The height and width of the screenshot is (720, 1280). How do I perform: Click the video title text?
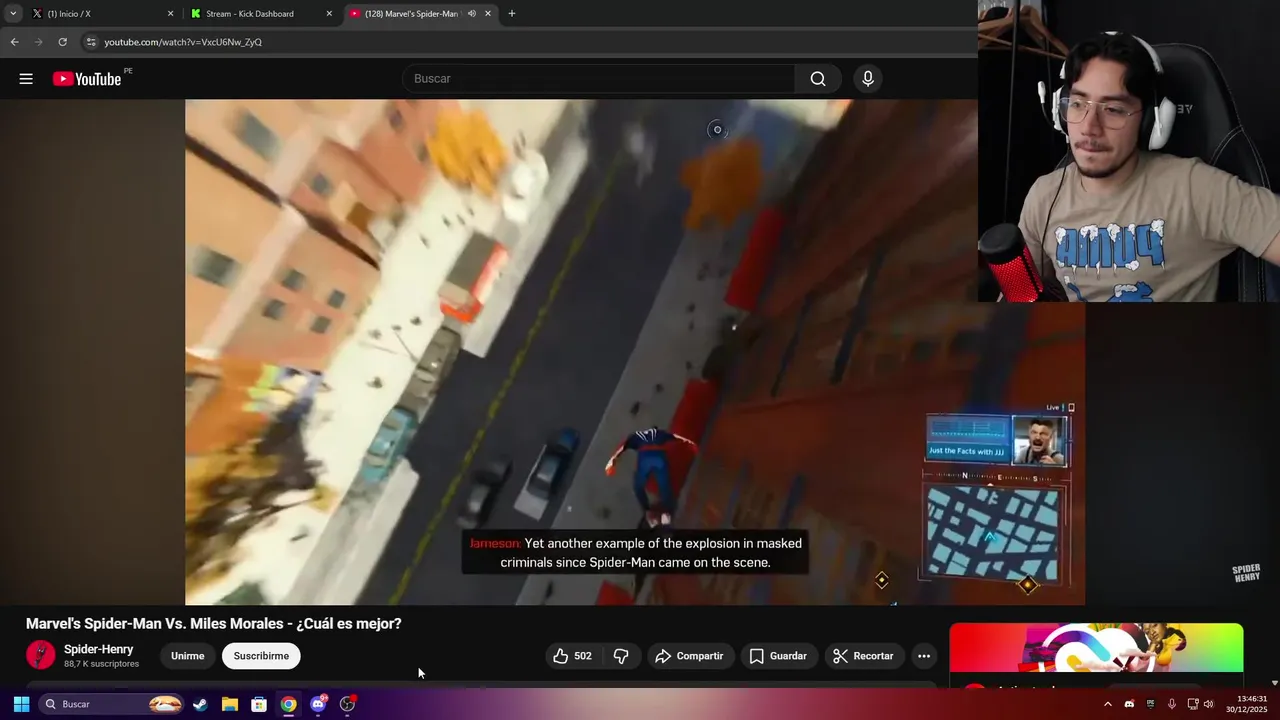pos(214,623)
